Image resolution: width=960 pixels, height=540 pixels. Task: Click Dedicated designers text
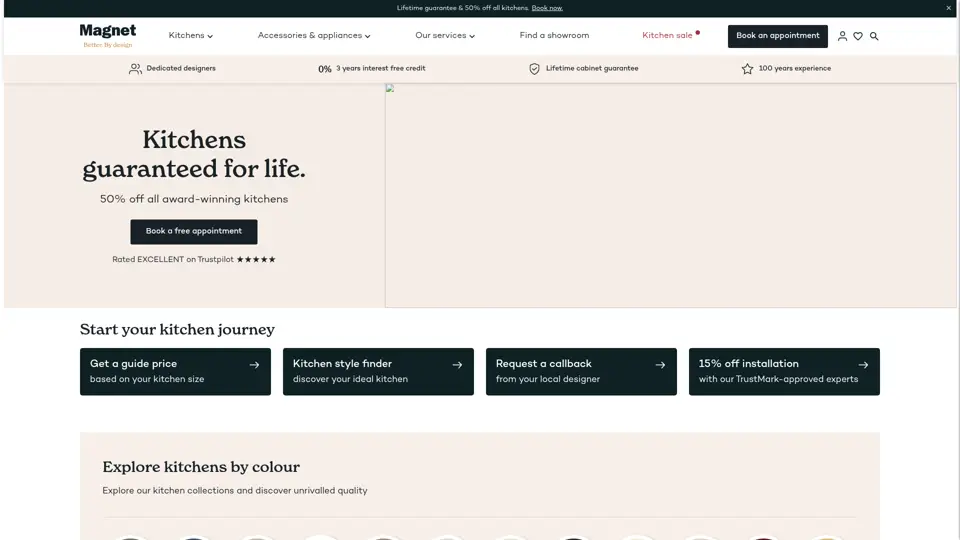181,69
